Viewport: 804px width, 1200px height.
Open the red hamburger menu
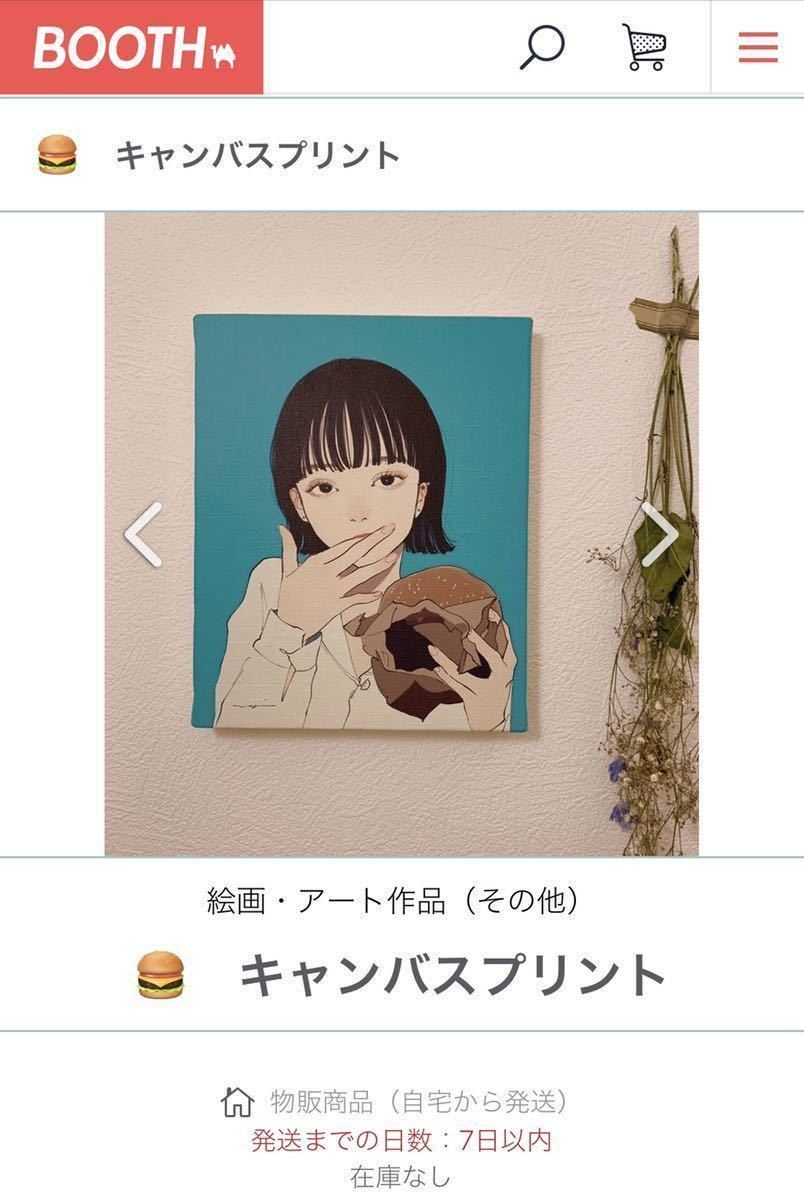(758, 47)
